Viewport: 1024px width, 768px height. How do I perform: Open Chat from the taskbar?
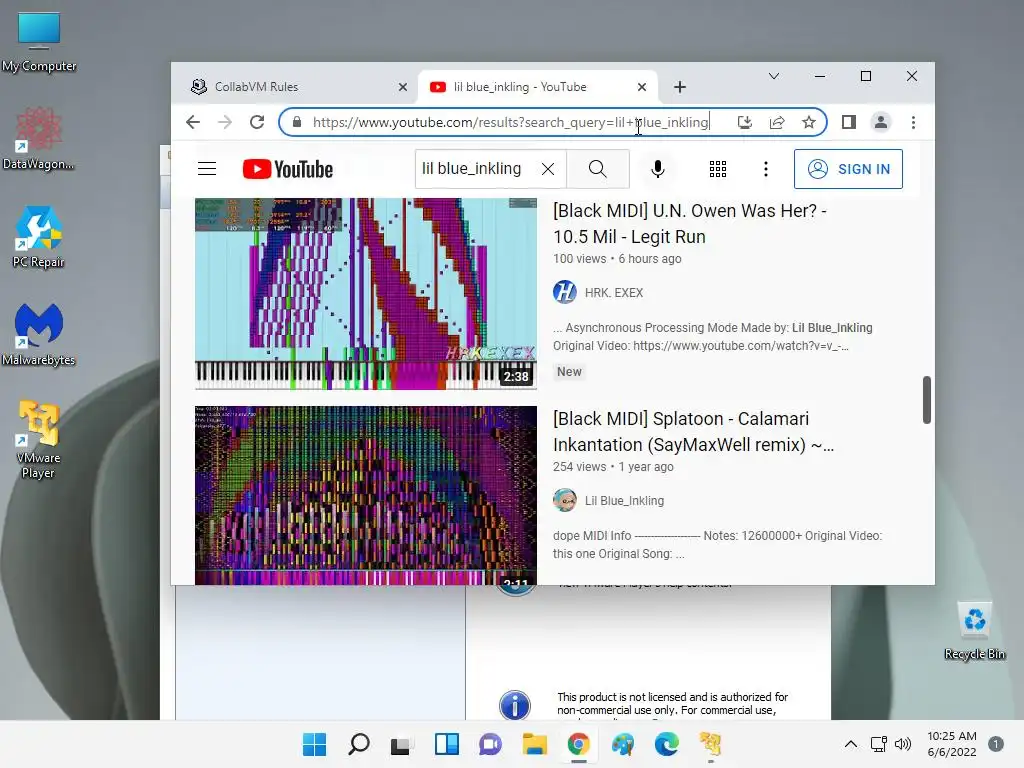coord(490,744)
